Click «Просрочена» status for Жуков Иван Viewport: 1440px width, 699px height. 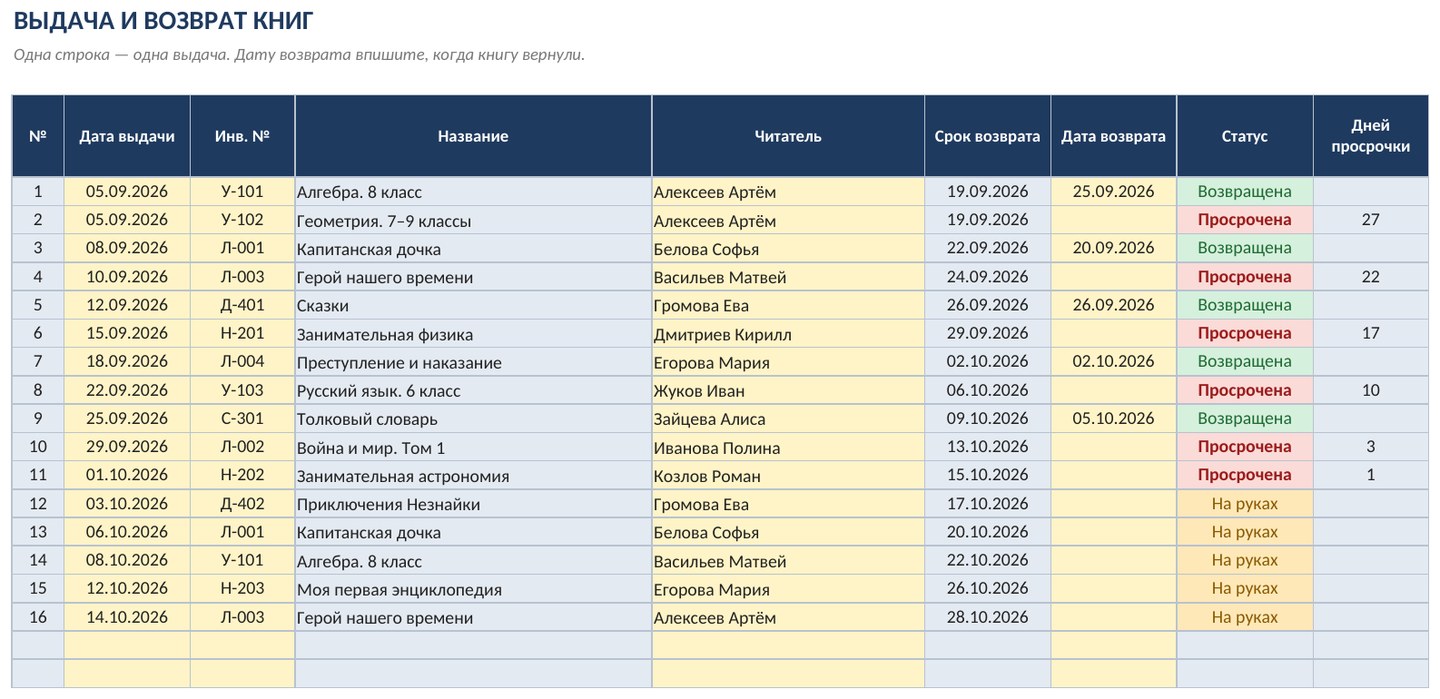pyautogui.click(x=1245, y=390)
